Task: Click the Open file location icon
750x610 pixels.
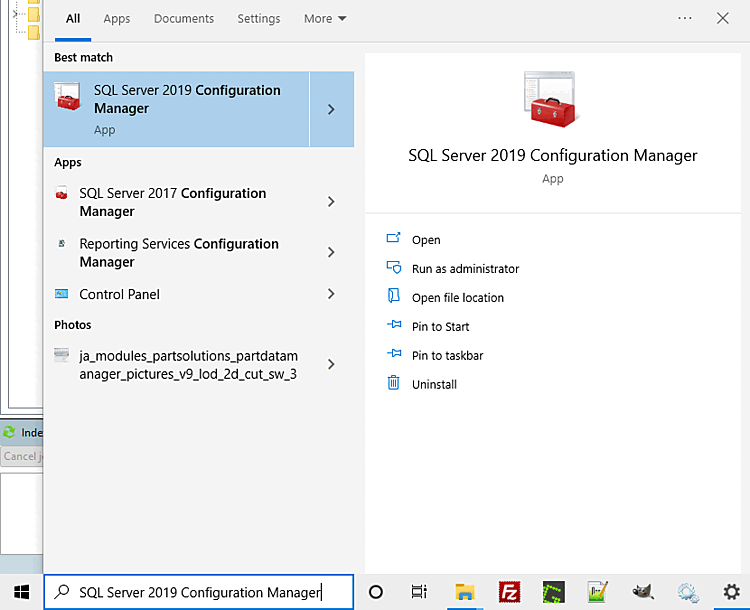Action: click(x=393, y=297)
